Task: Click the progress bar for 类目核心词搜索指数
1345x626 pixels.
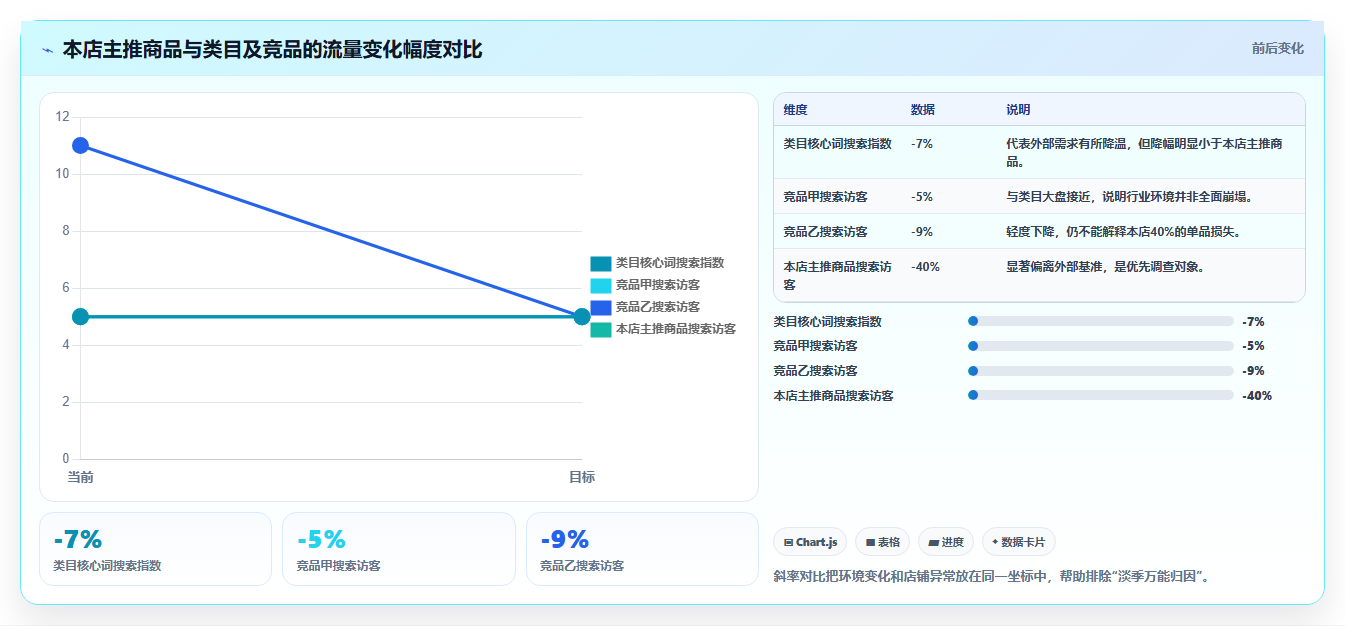Action: pos(1101,321)
